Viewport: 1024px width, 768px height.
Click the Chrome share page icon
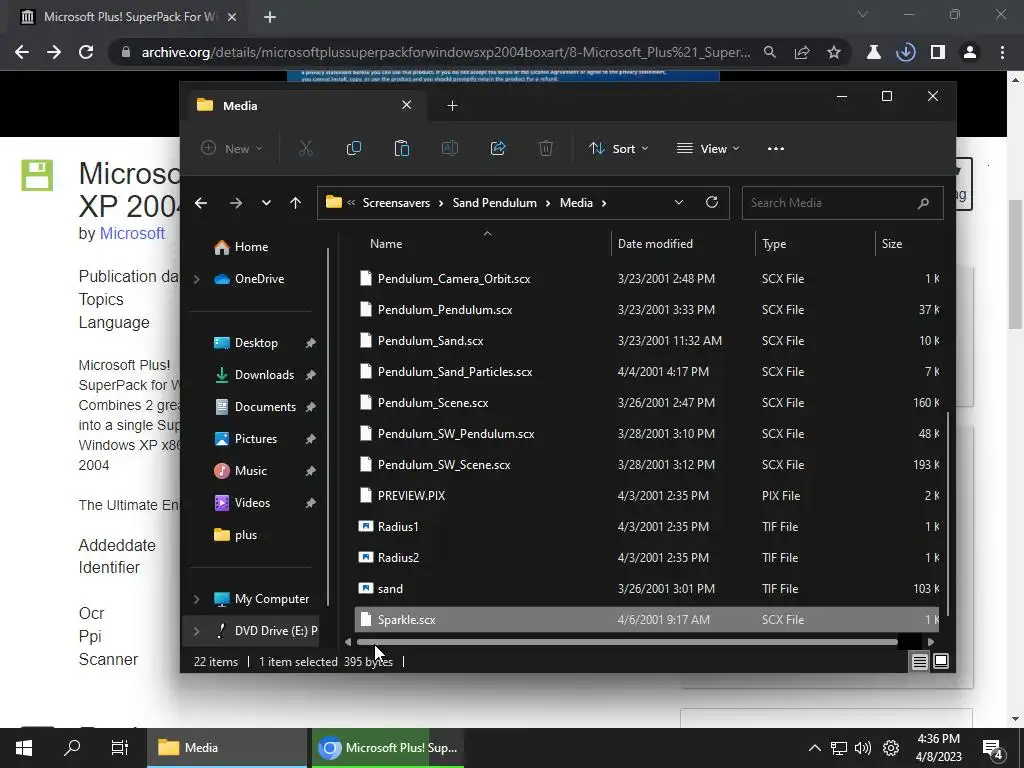click(802, 52)
